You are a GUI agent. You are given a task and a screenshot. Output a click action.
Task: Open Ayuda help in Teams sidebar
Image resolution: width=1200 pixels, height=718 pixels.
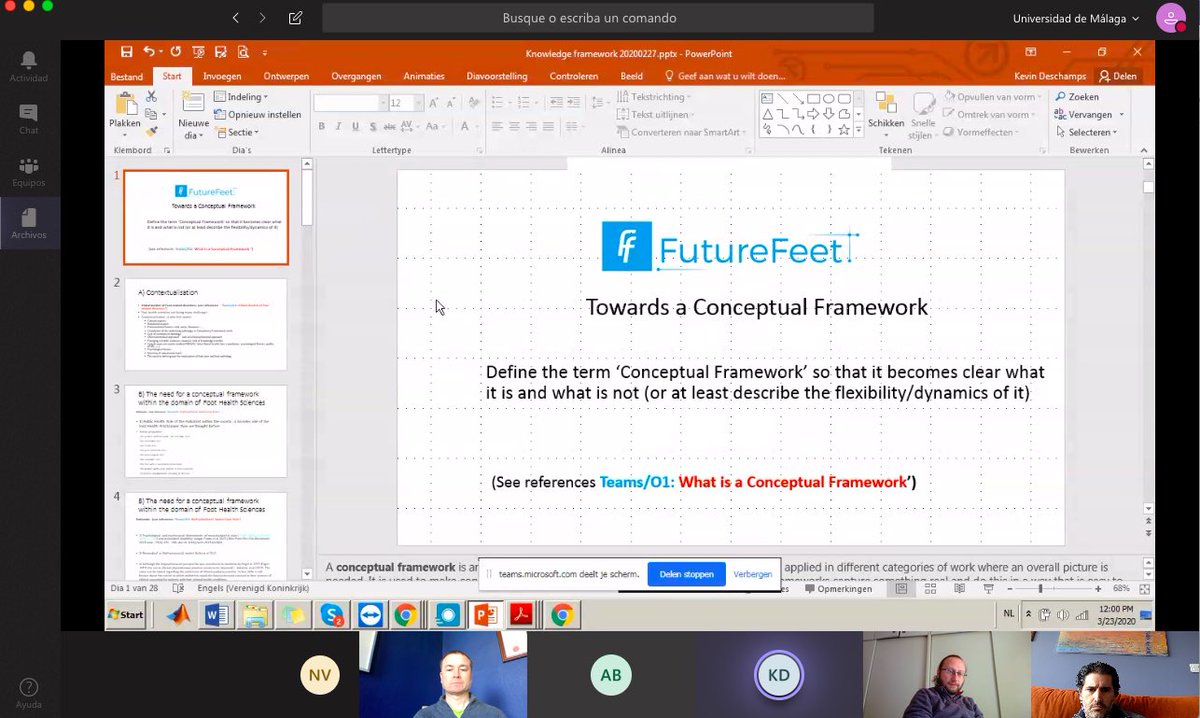click(28, 693)
